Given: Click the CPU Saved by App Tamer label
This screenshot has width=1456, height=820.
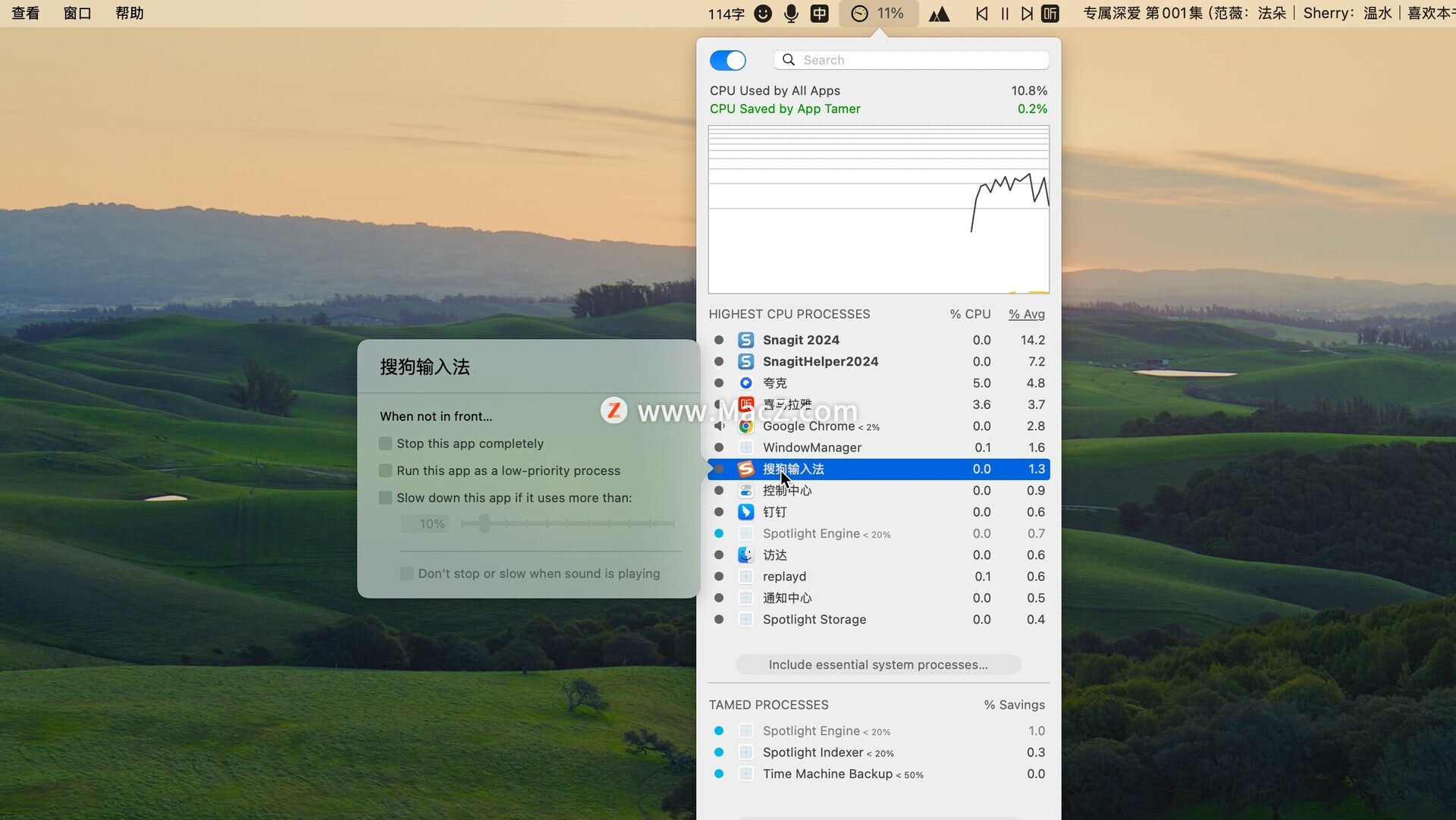Looking at the screenshot, I should pos(785,109).
